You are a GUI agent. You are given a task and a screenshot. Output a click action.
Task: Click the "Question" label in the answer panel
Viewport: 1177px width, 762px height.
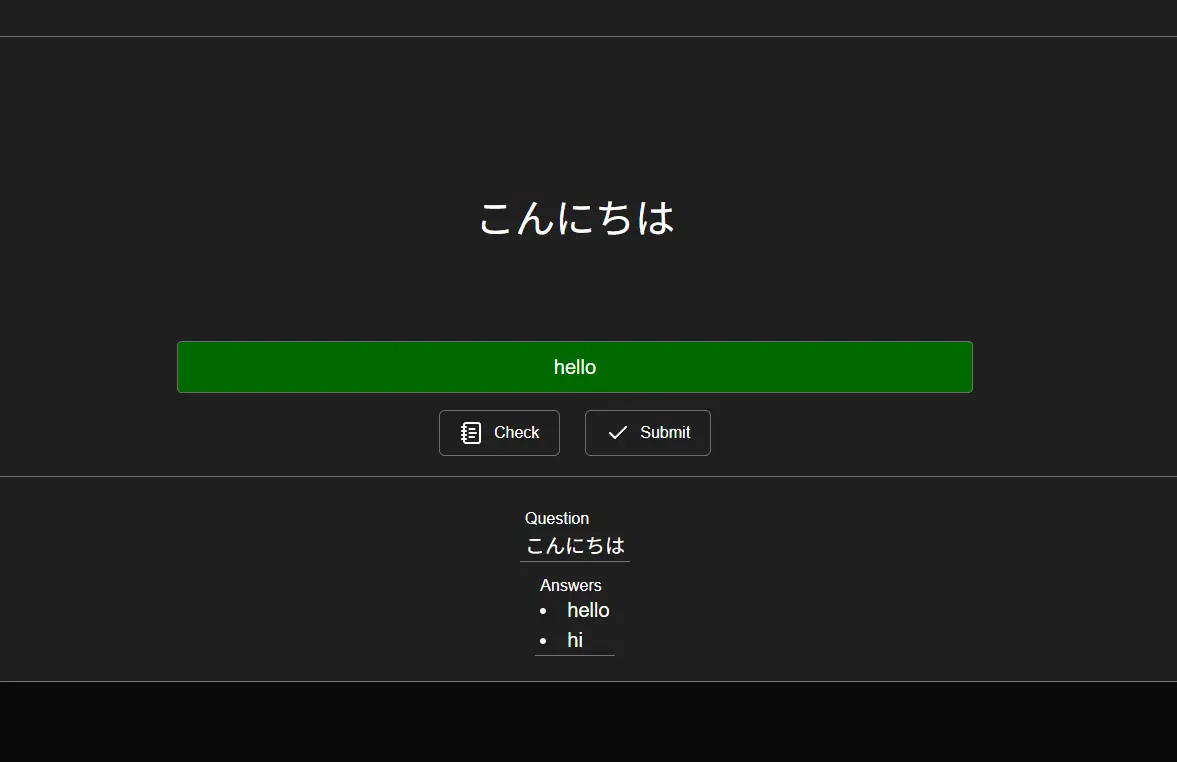click(x=557, y=518)
